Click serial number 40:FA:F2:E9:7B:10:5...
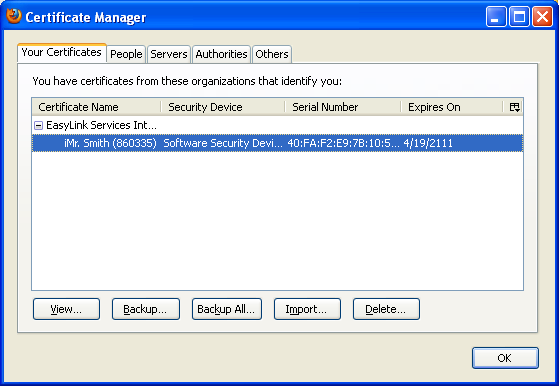The image size is (559, 386). (343, 143)
